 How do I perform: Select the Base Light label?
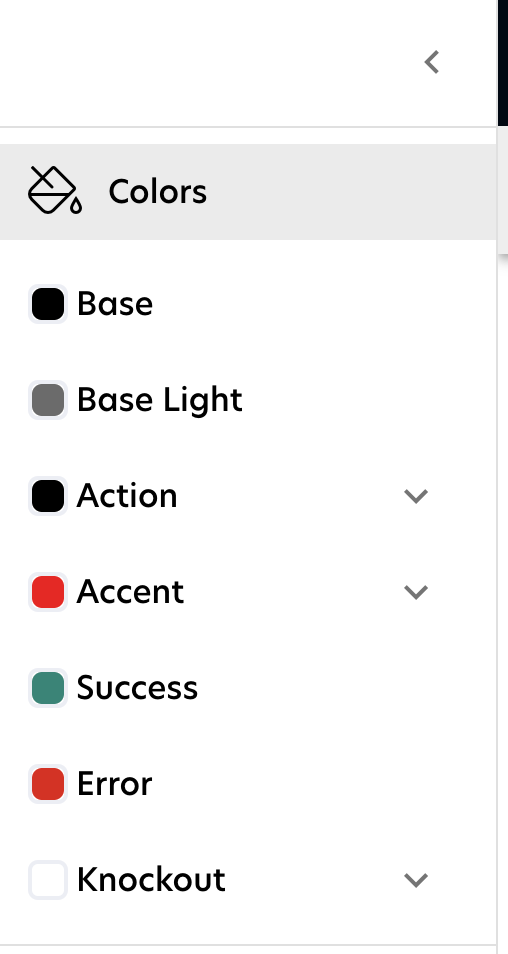tap(159, 400)
